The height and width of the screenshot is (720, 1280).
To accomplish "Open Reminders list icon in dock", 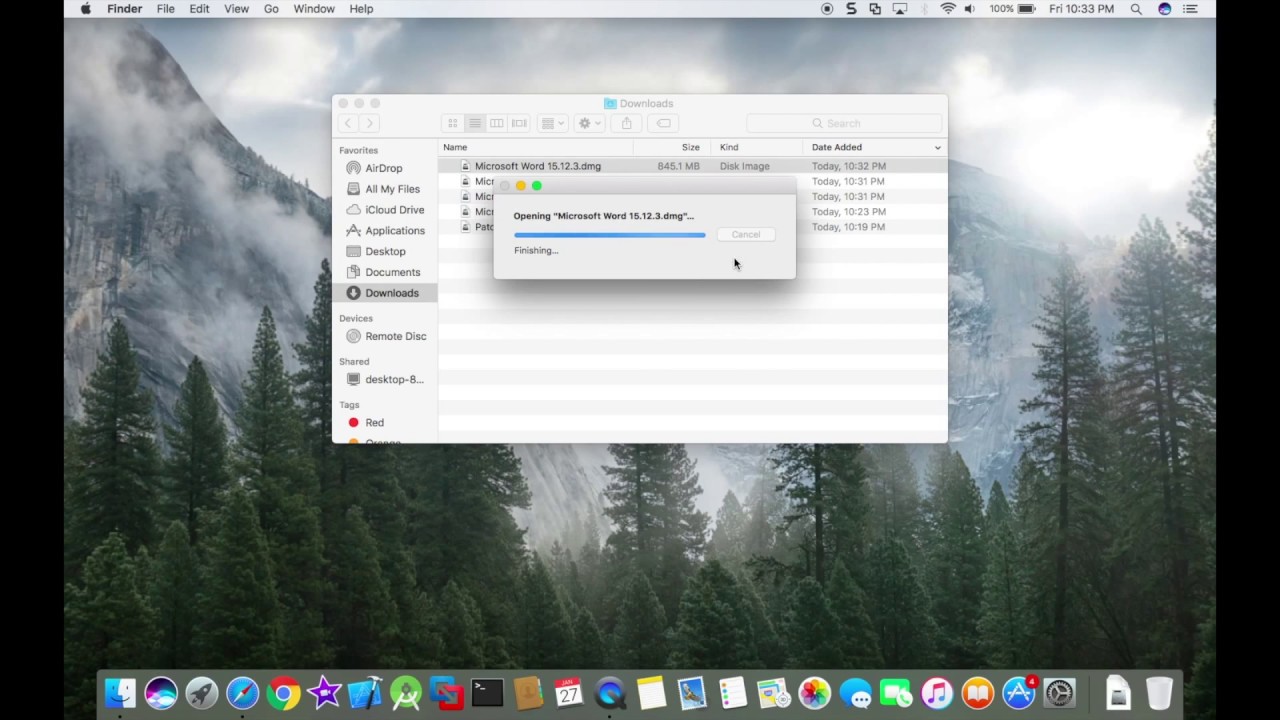I will point(733,693).
